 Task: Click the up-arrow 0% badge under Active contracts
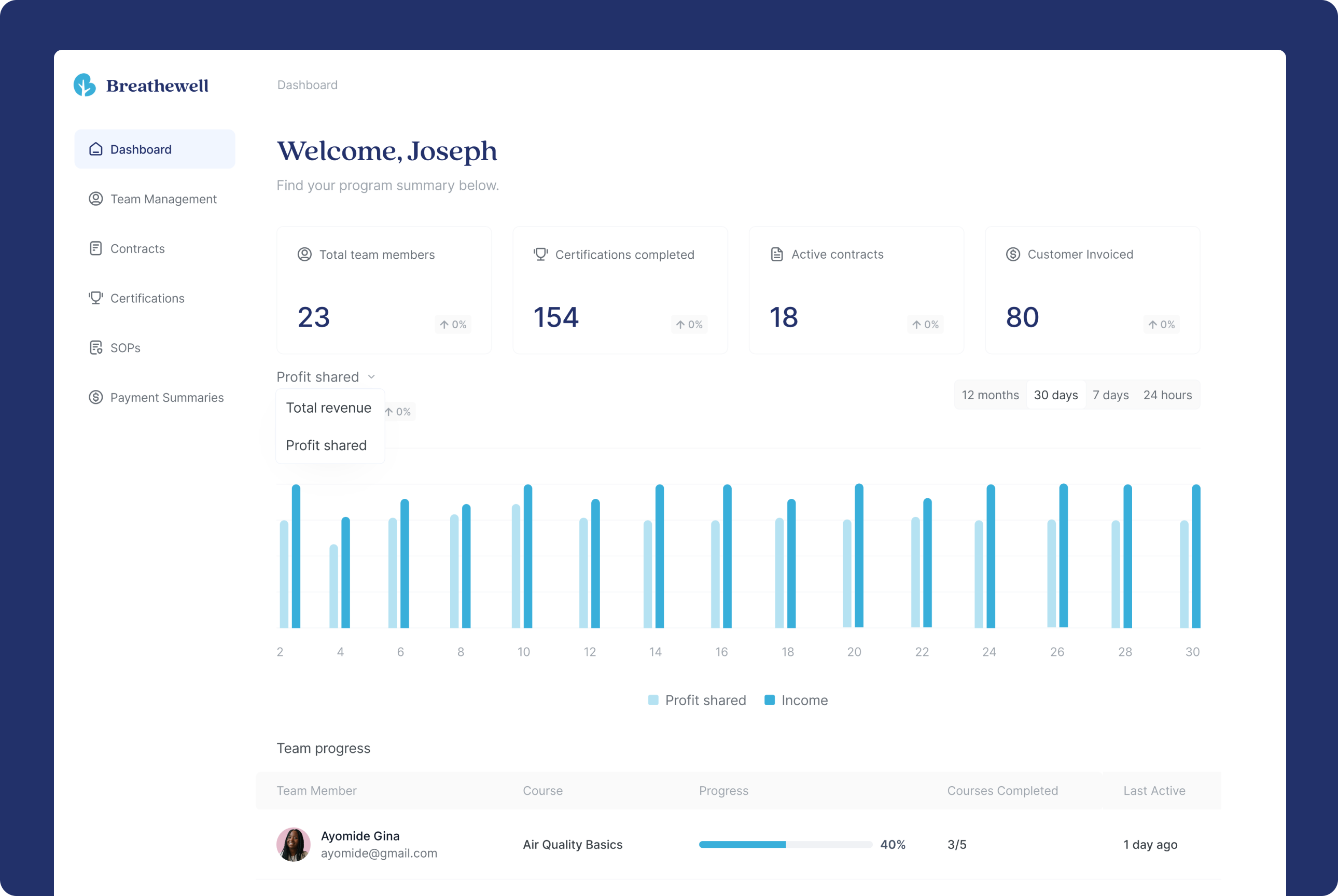click(x=925, y=325)
